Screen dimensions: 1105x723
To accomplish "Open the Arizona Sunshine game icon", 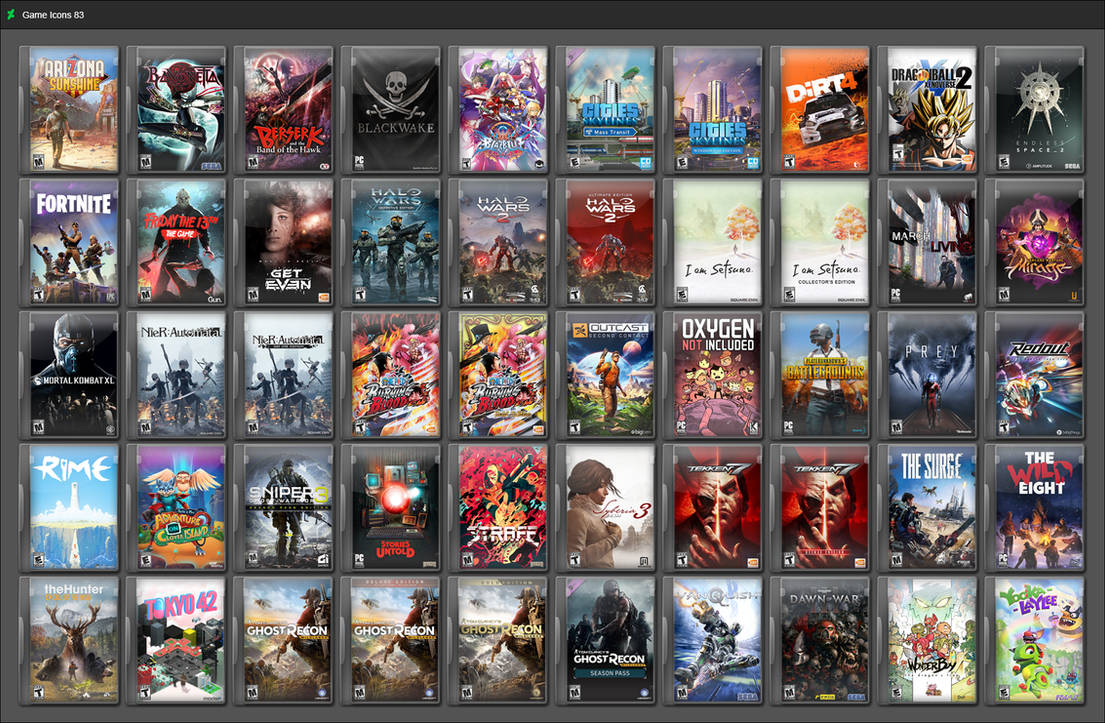I will coord(69,109).
